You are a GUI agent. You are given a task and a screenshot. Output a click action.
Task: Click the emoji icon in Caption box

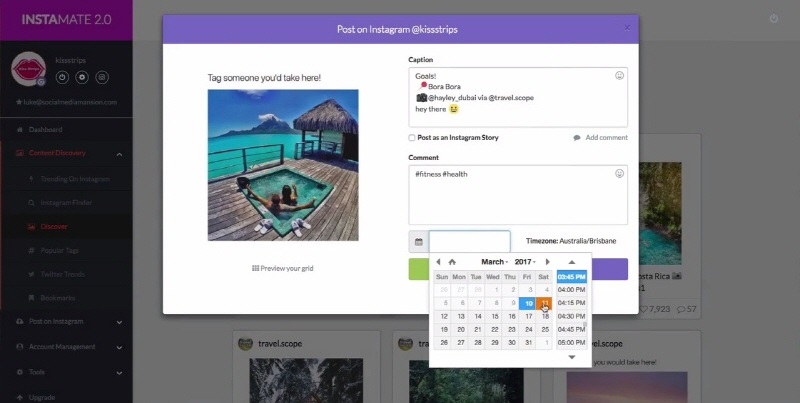click(619, 75)
